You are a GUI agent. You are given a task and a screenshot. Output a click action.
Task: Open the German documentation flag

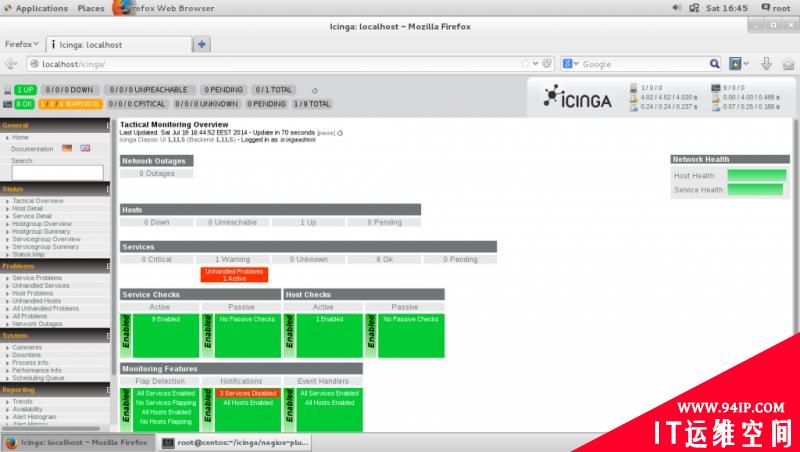pos(67,148)
